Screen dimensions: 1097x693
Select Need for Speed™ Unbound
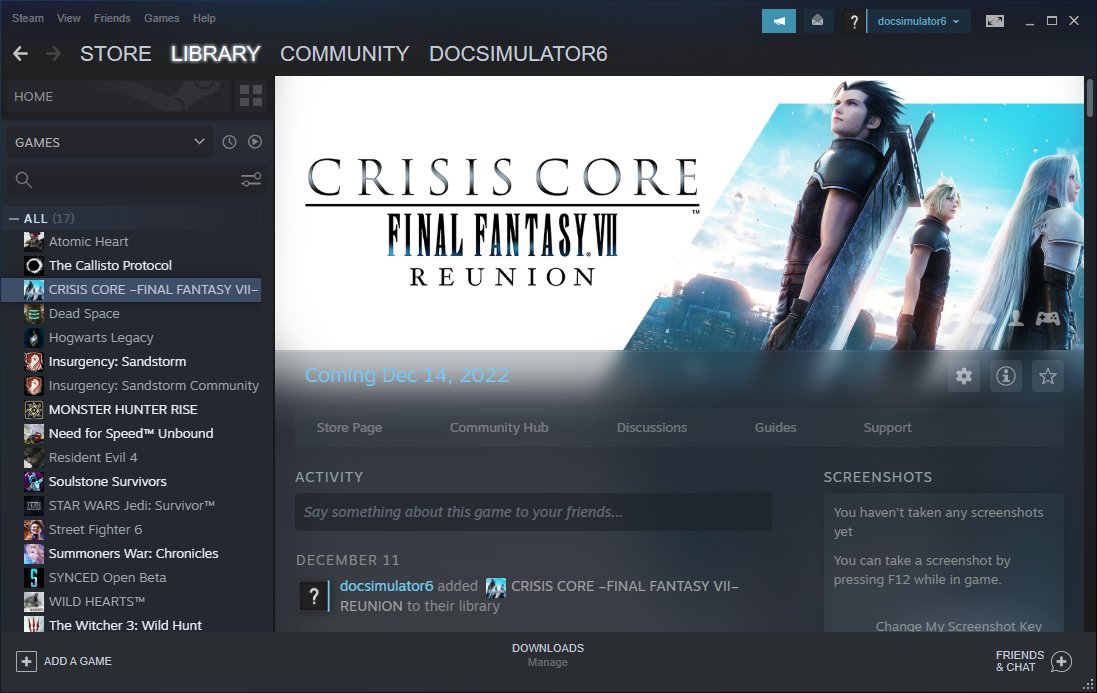point(131,434)
